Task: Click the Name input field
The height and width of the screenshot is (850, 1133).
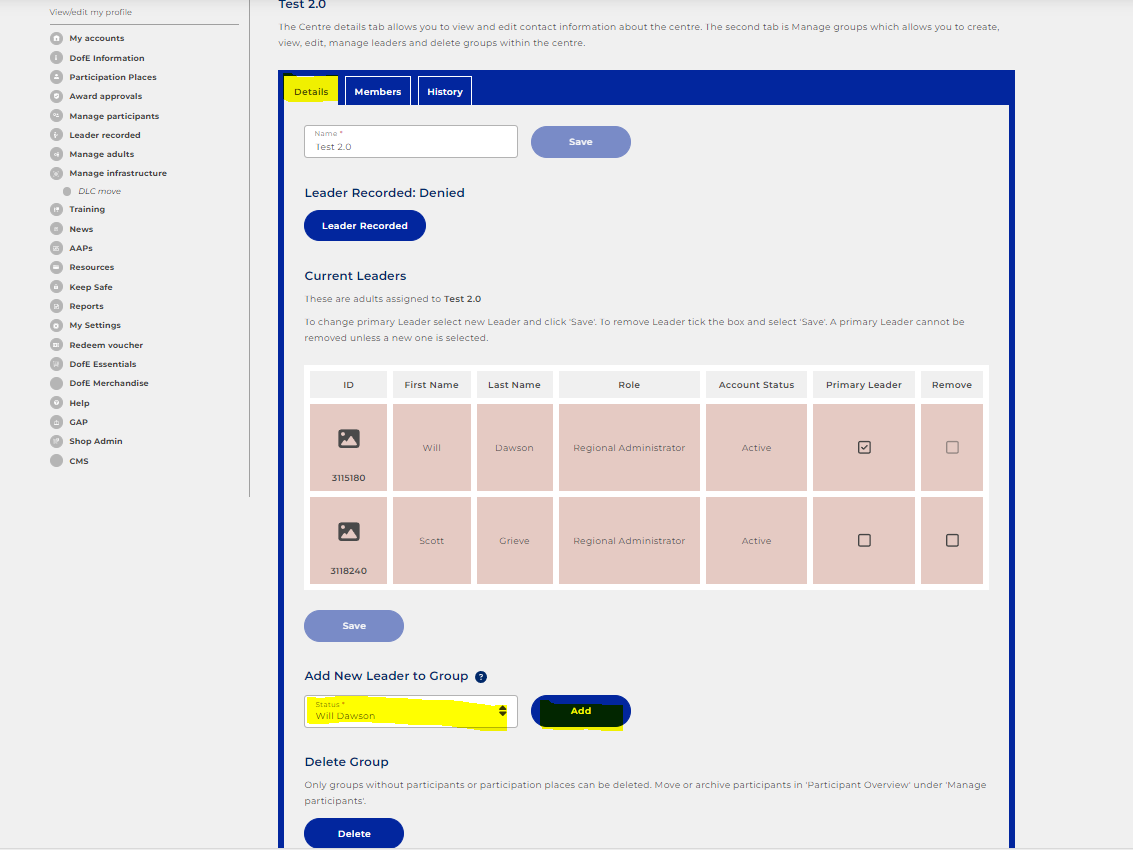Action: click(410, 142)
